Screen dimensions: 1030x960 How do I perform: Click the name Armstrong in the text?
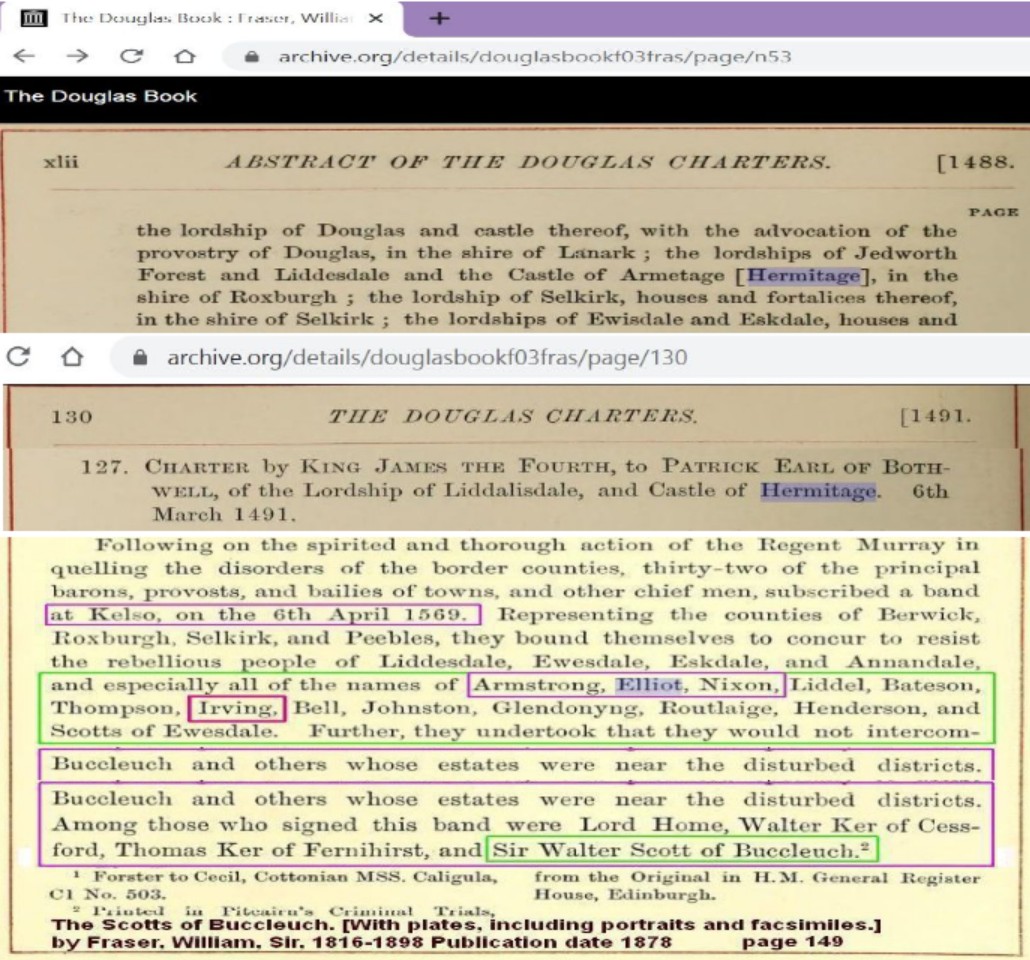coord(539,685)
